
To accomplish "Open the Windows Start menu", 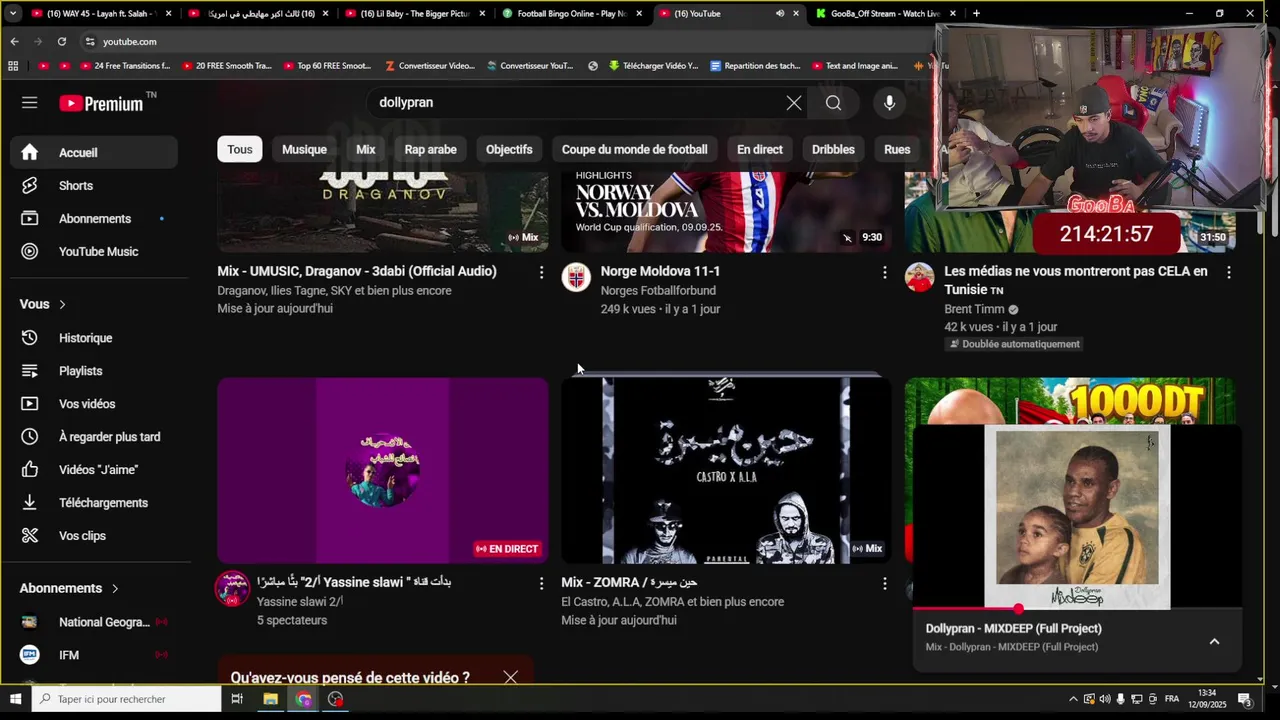I will [15, 699].
